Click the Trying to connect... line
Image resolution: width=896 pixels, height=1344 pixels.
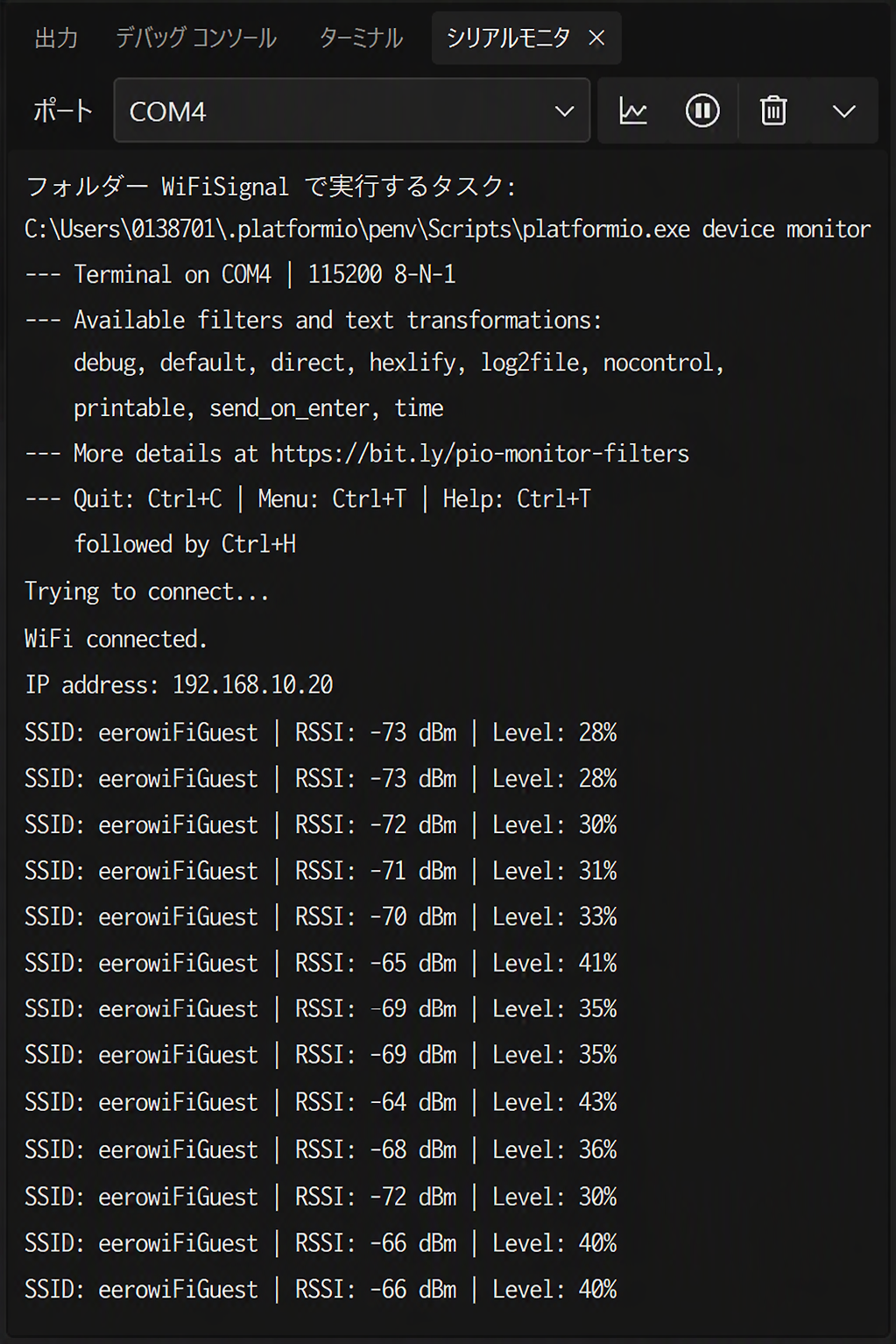point(146,592)
